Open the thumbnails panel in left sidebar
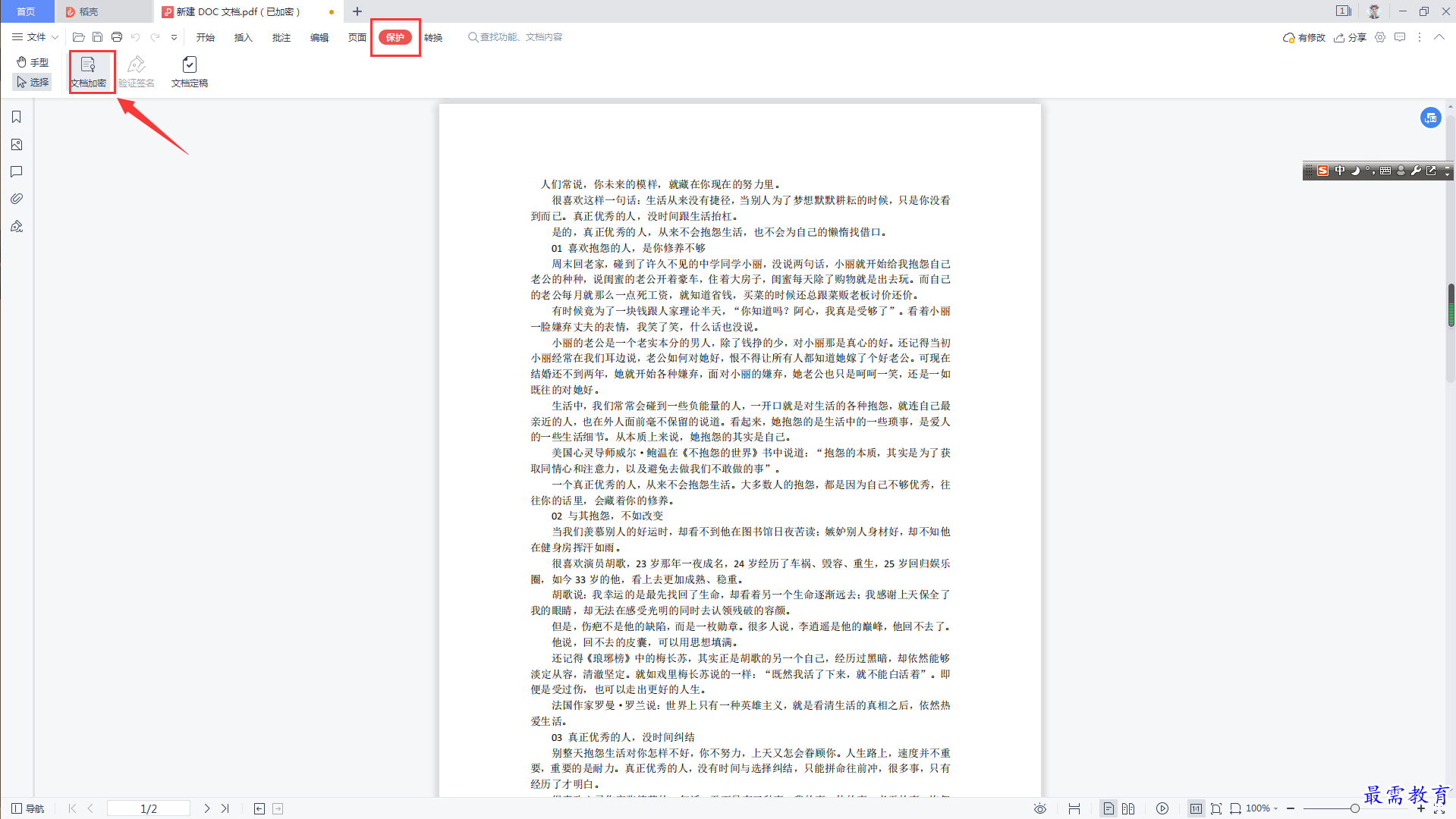Image resolution: width=1456 pixels, height=819 pixels. [x=16, y=145]
